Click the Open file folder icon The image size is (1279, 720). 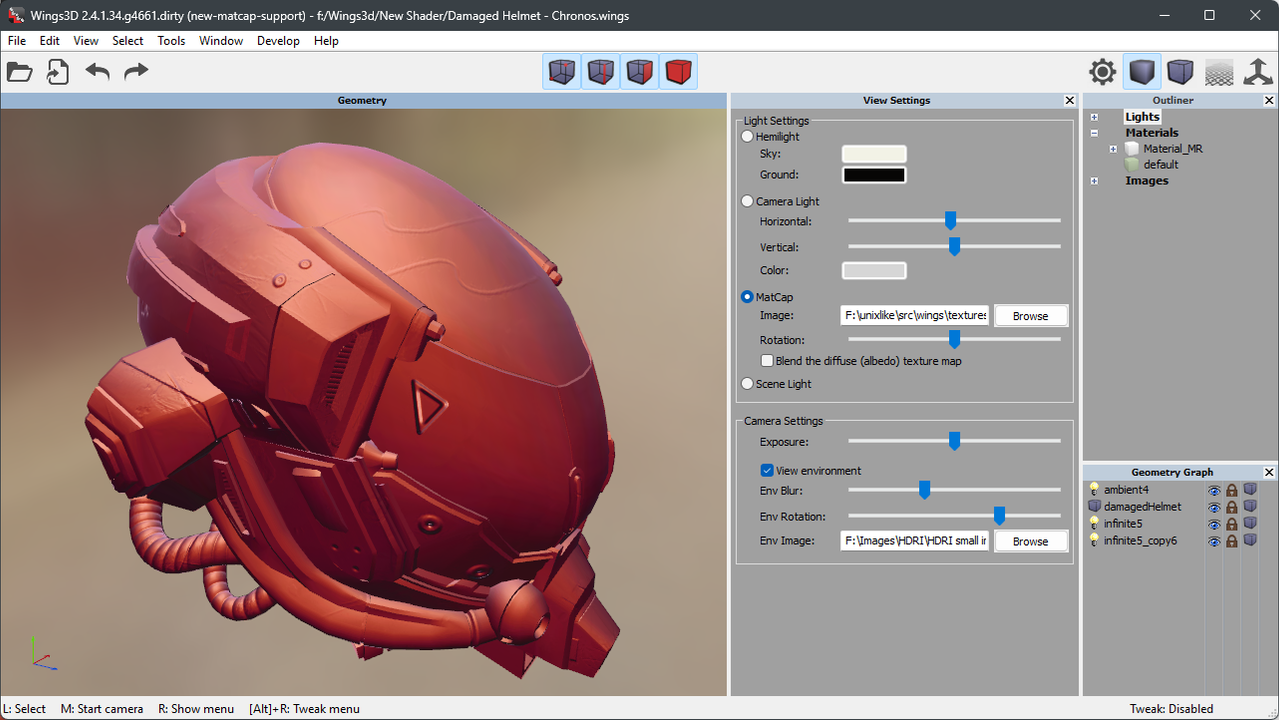(20, 72)
